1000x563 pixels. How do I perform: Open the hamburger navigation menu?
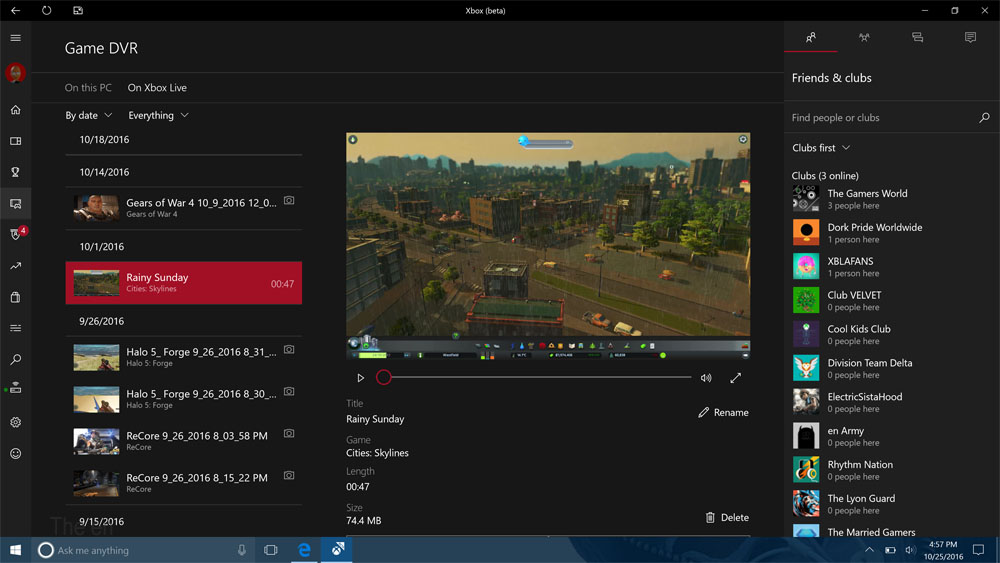[15, 38]
